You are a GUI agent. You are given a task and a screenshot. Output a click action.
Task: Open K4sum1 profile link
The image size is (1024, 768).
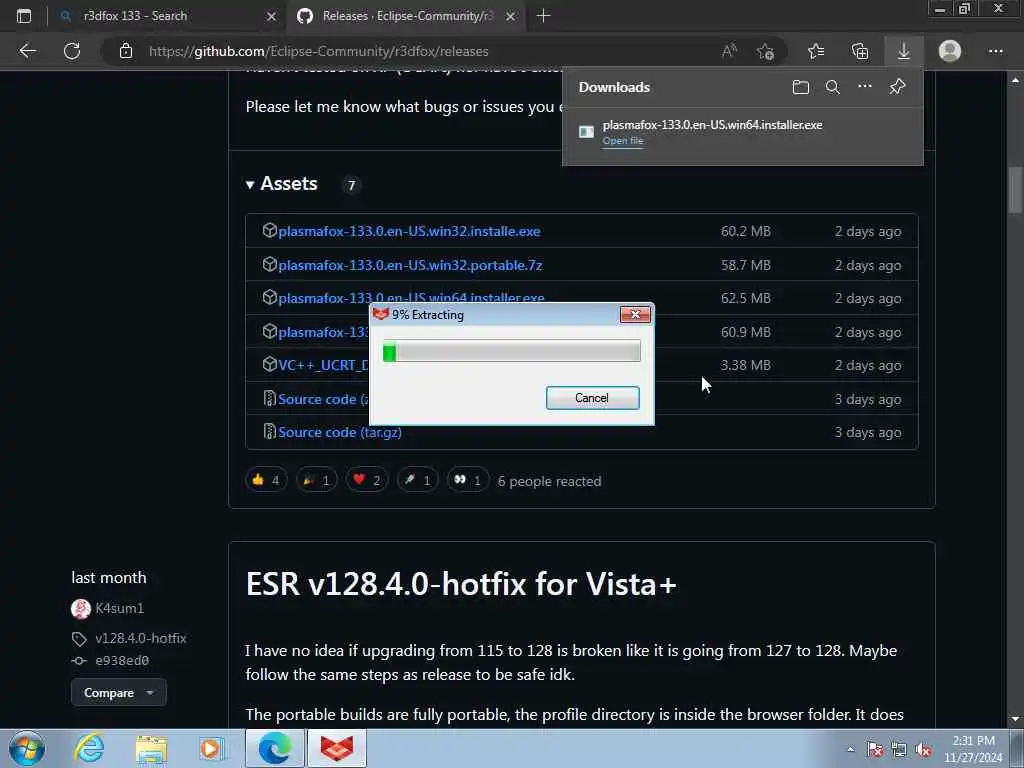119,608
